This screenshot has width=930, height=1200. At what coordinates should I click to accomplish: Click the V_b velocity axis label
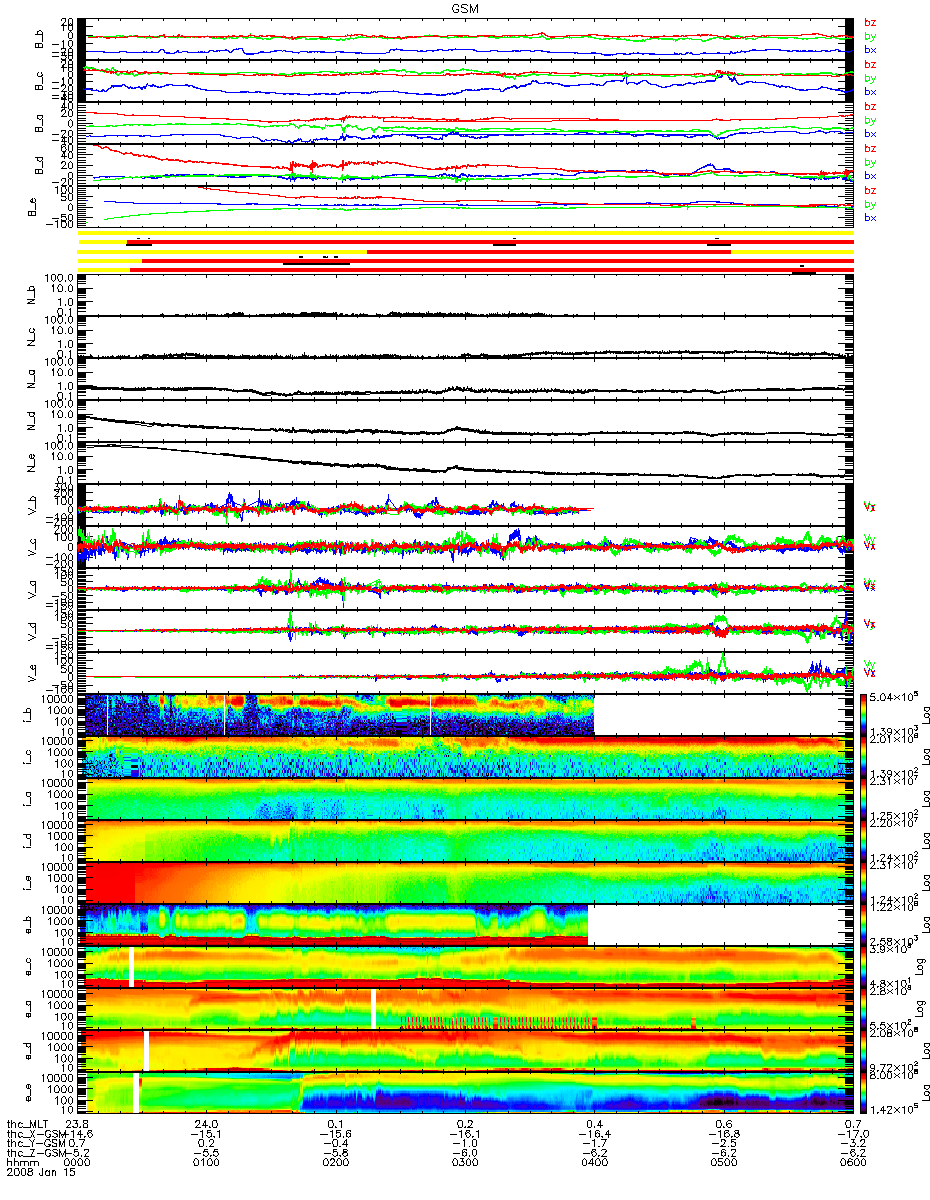pyautogui.click(x=32, y=504)
